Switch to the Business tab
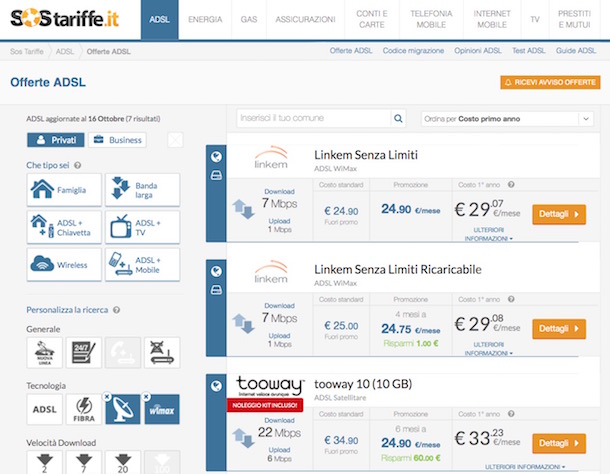Screen dimensions: 610x474 [x=117, y=140]
